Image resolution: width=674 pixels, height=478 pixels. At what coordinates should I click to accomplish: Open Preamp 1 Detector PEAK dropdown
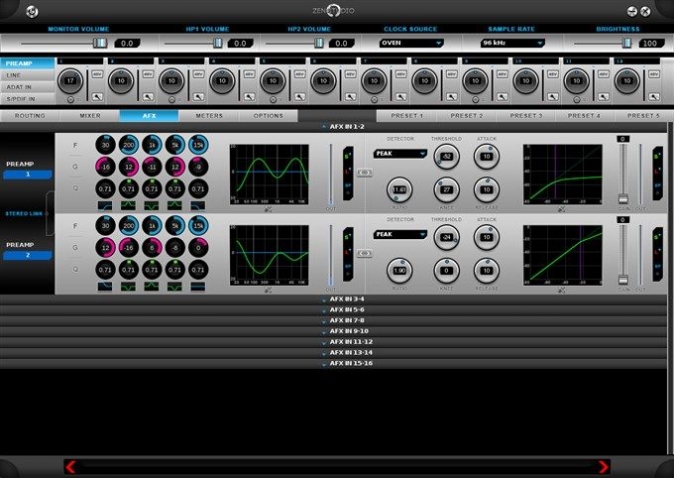400,153
